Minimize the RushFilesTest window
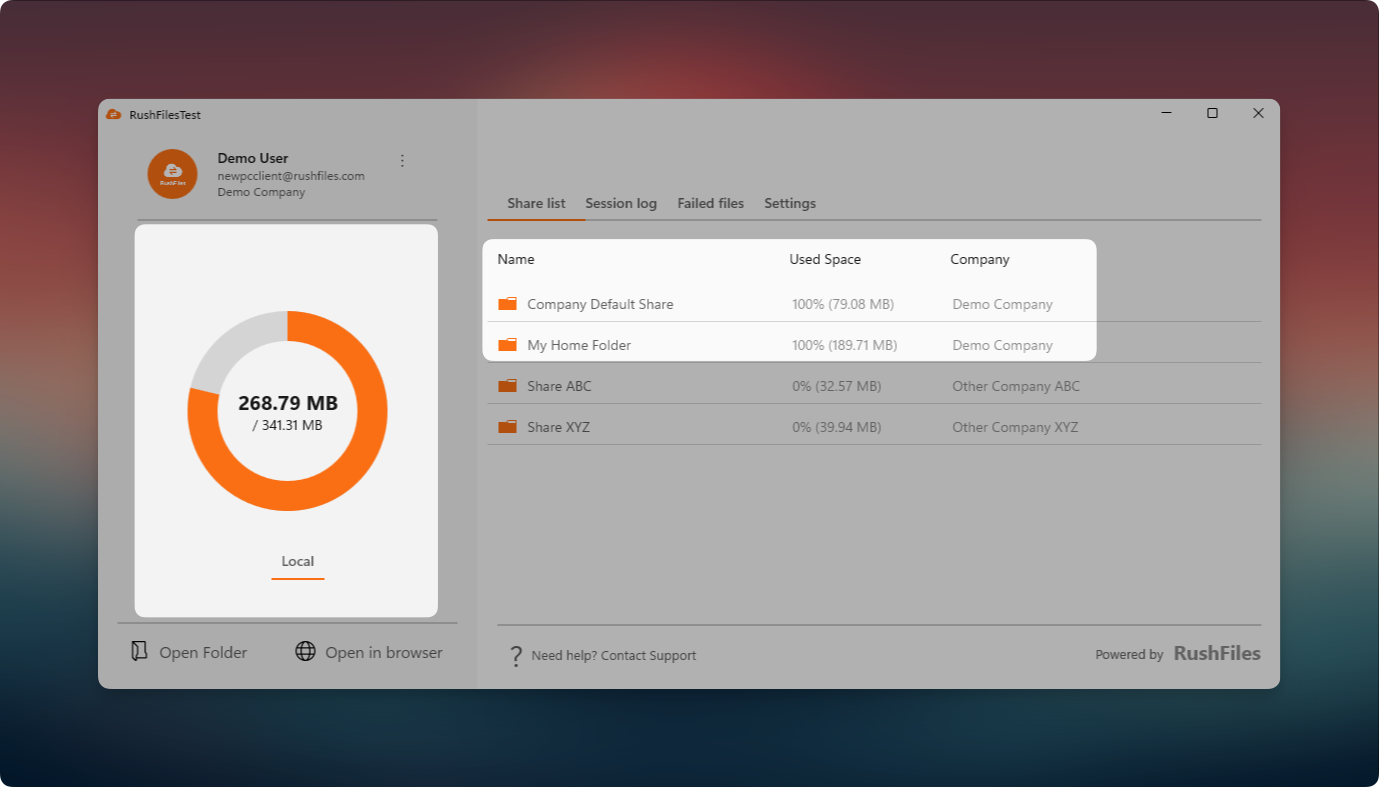Screen dimensions: 1379x787 [1166, 113]
